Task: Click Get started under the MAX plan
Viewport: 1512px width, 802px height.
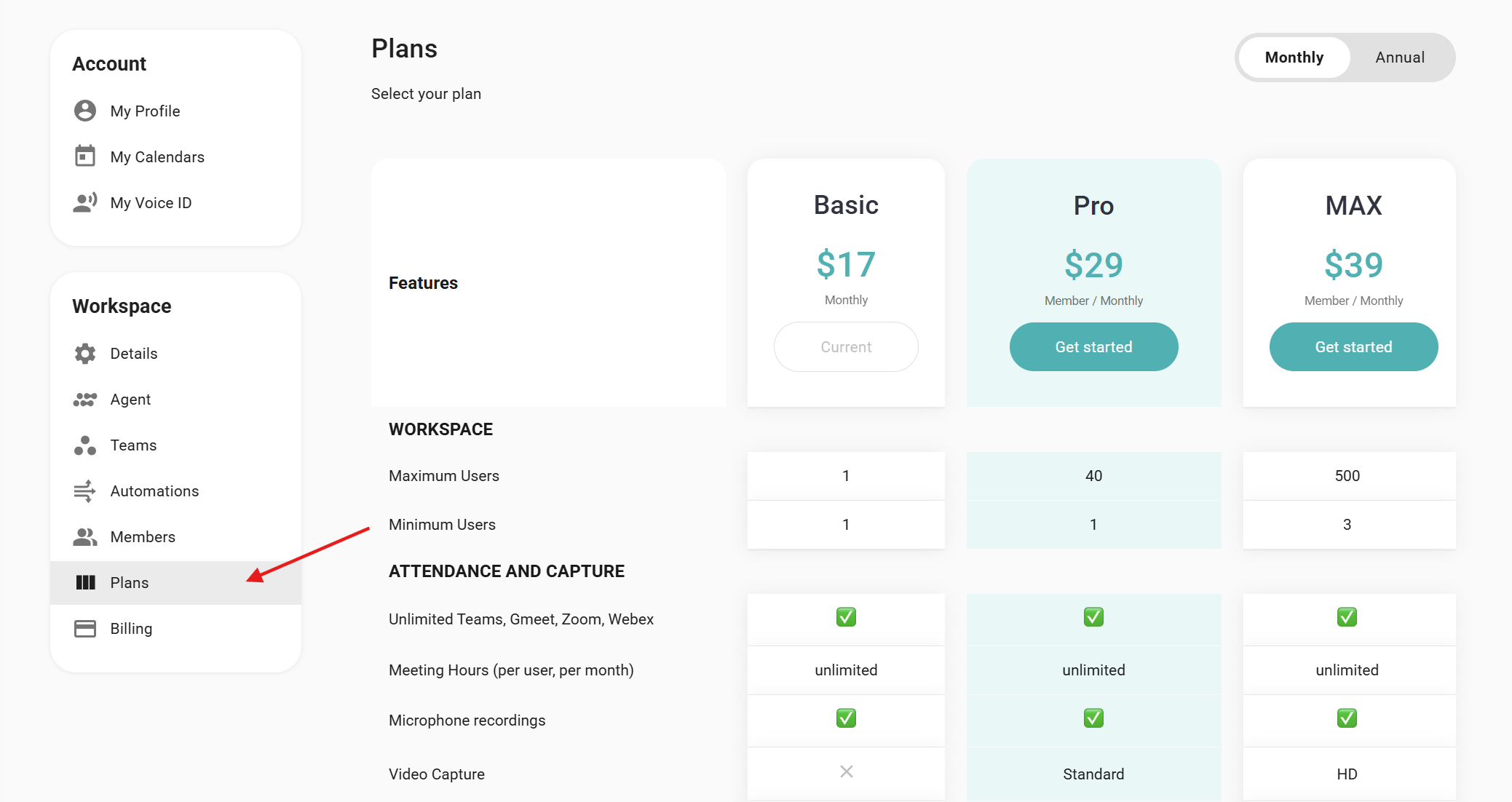Action: [x=1353, y=347]
